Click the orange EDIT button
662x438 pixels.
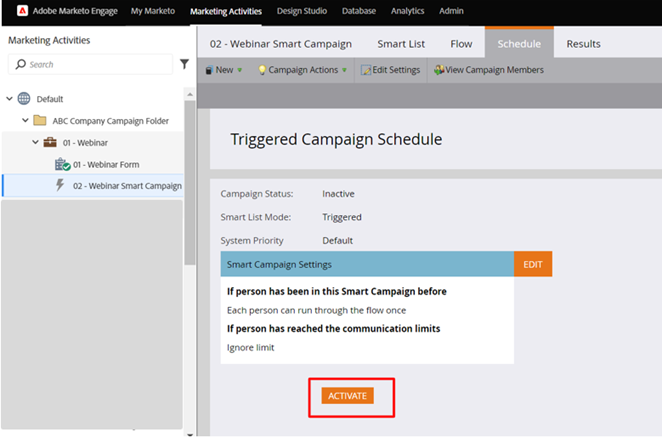[x=533, y=264]
